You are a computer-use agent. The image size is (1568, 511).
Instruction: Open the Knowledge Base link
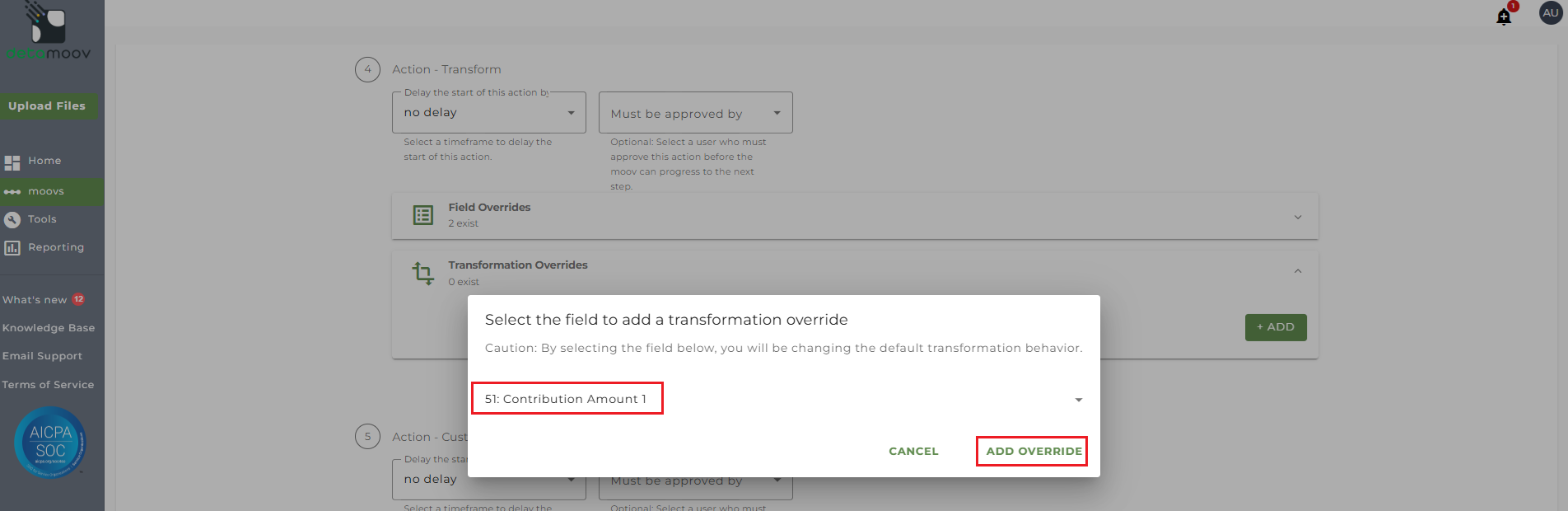click(49, 328)
